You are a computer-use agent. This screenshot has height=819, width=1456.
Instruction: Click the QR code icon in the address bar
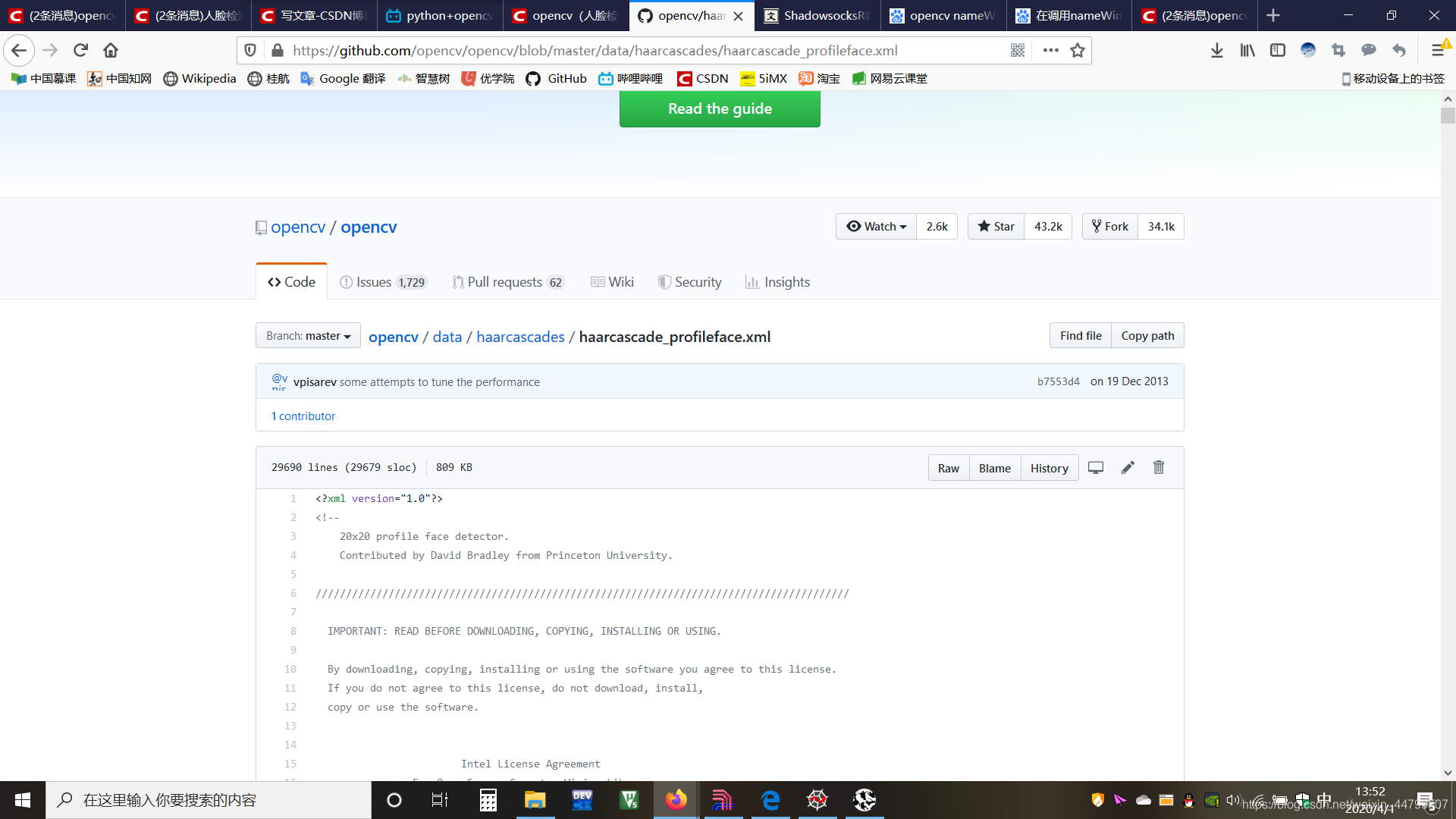point(1018,51)
